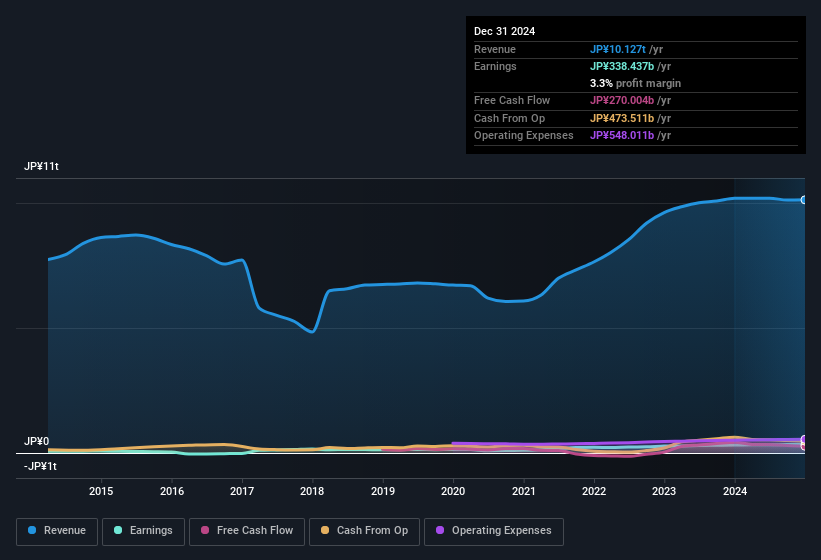Viewport: 821px width, 560px height.
Task: Click the 2022 x-axis year label
Action: (x=594, y=491)
